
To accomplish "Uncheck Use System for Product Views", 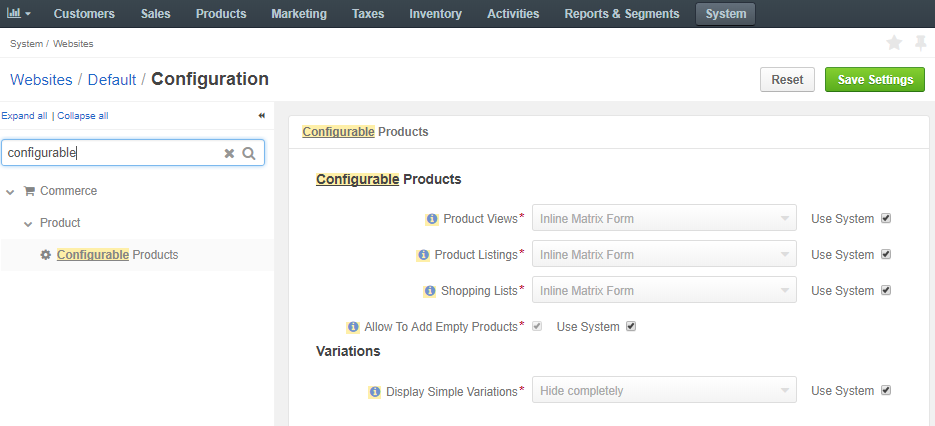I will [886, 218].
